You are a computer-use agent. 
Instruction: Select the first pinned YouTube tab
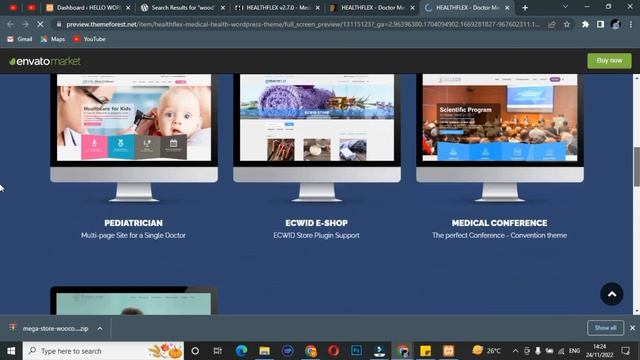point(13,8)
